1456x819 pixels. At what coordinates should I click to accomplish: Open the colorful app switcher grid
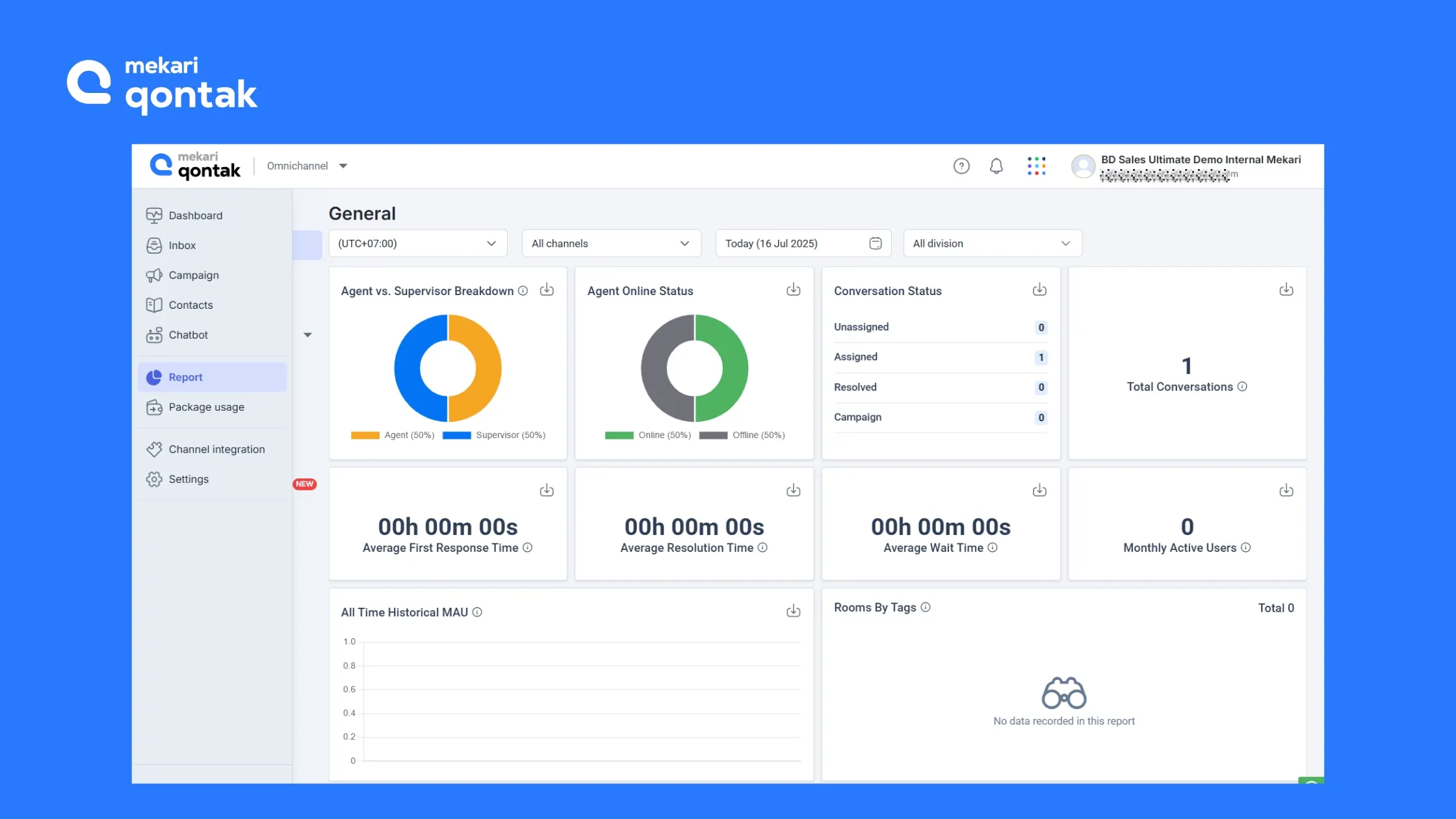point(1036,166)
